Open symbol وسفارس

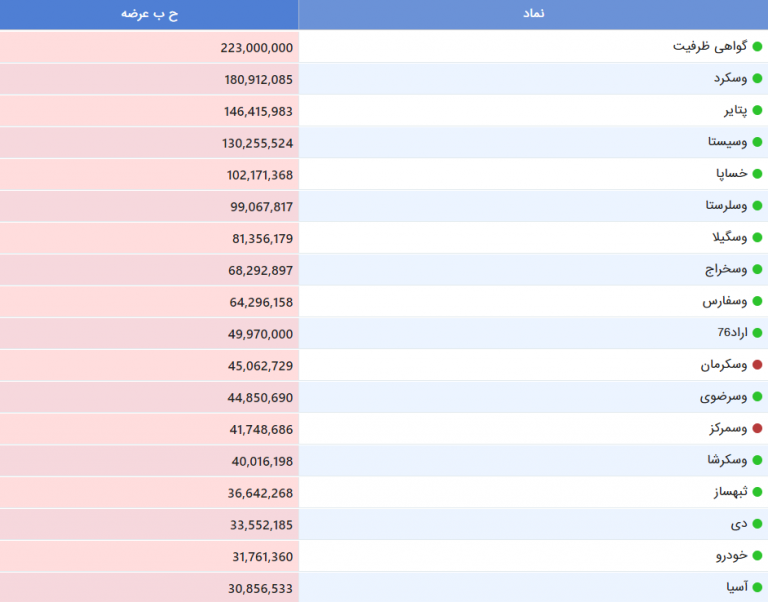725,302
